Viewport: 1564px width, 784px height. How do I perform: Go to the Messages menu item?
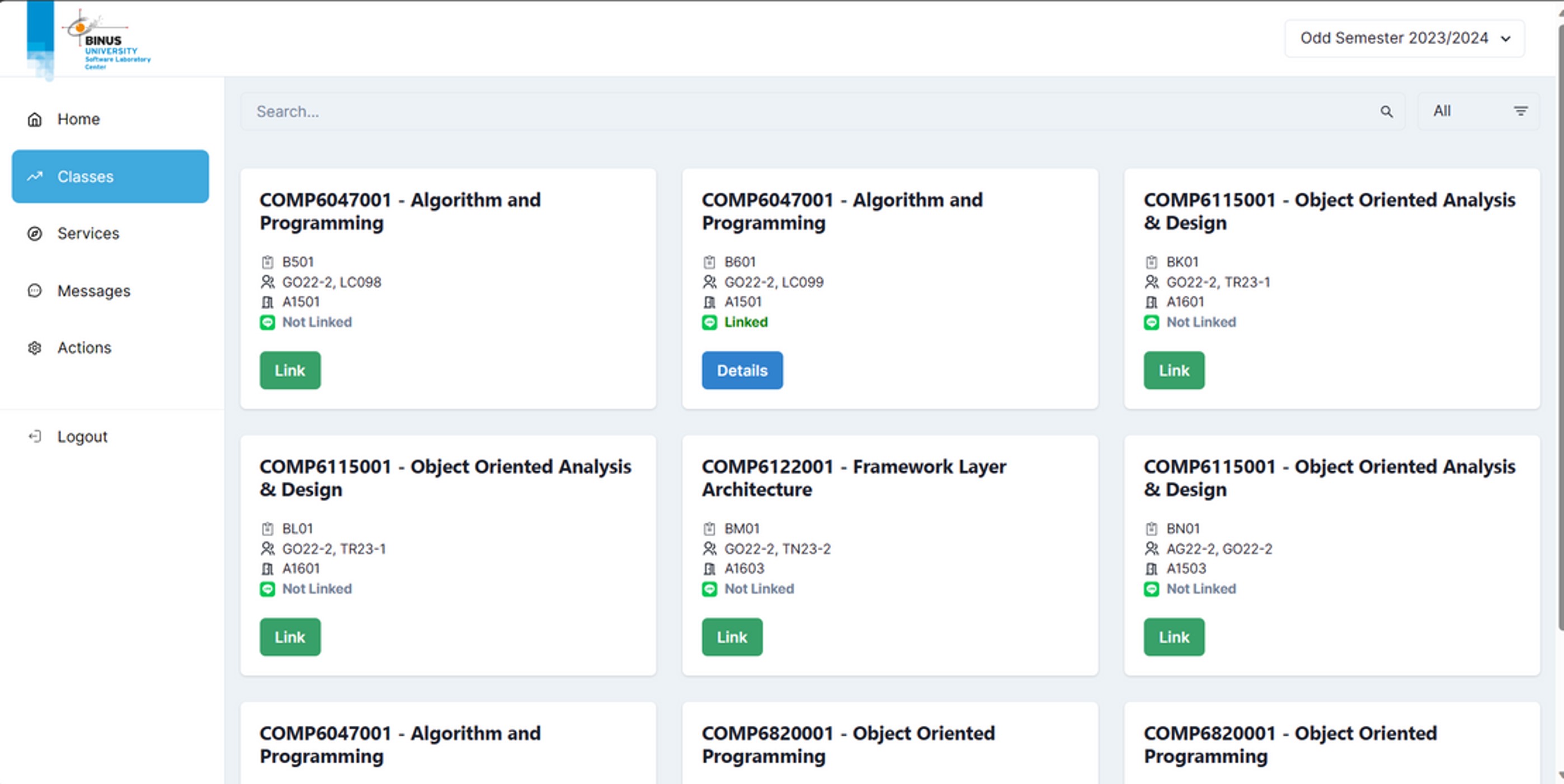tap(93, 291)
